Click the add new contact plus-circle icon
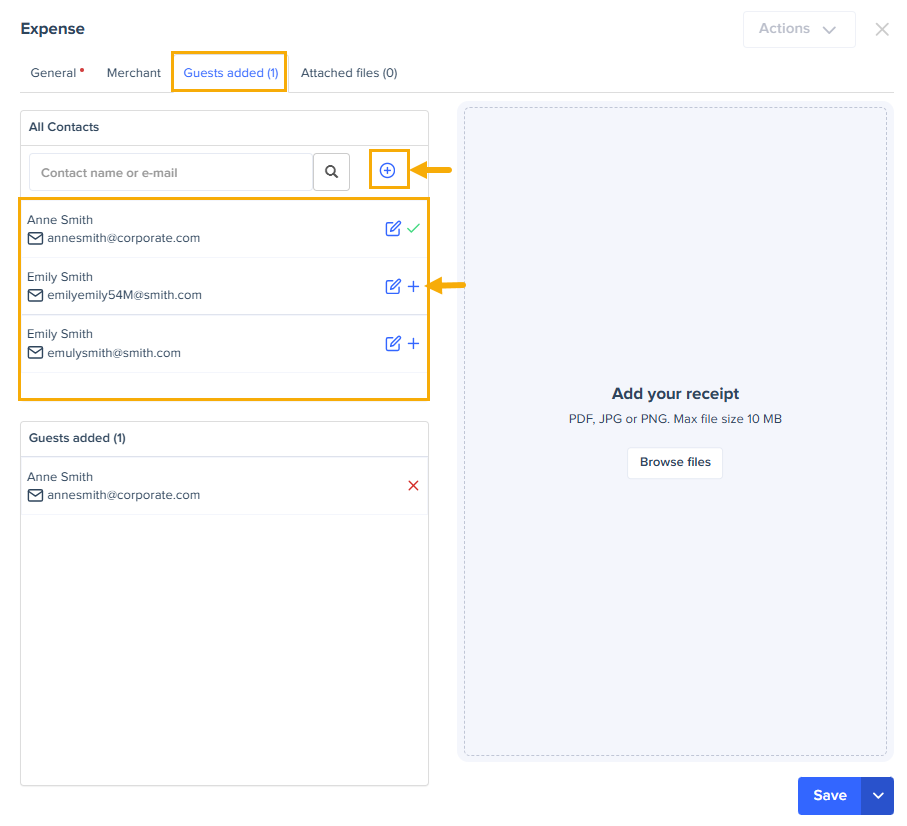Image resolution: width=907 pixels, height=826 pixels. coord(387,171)
